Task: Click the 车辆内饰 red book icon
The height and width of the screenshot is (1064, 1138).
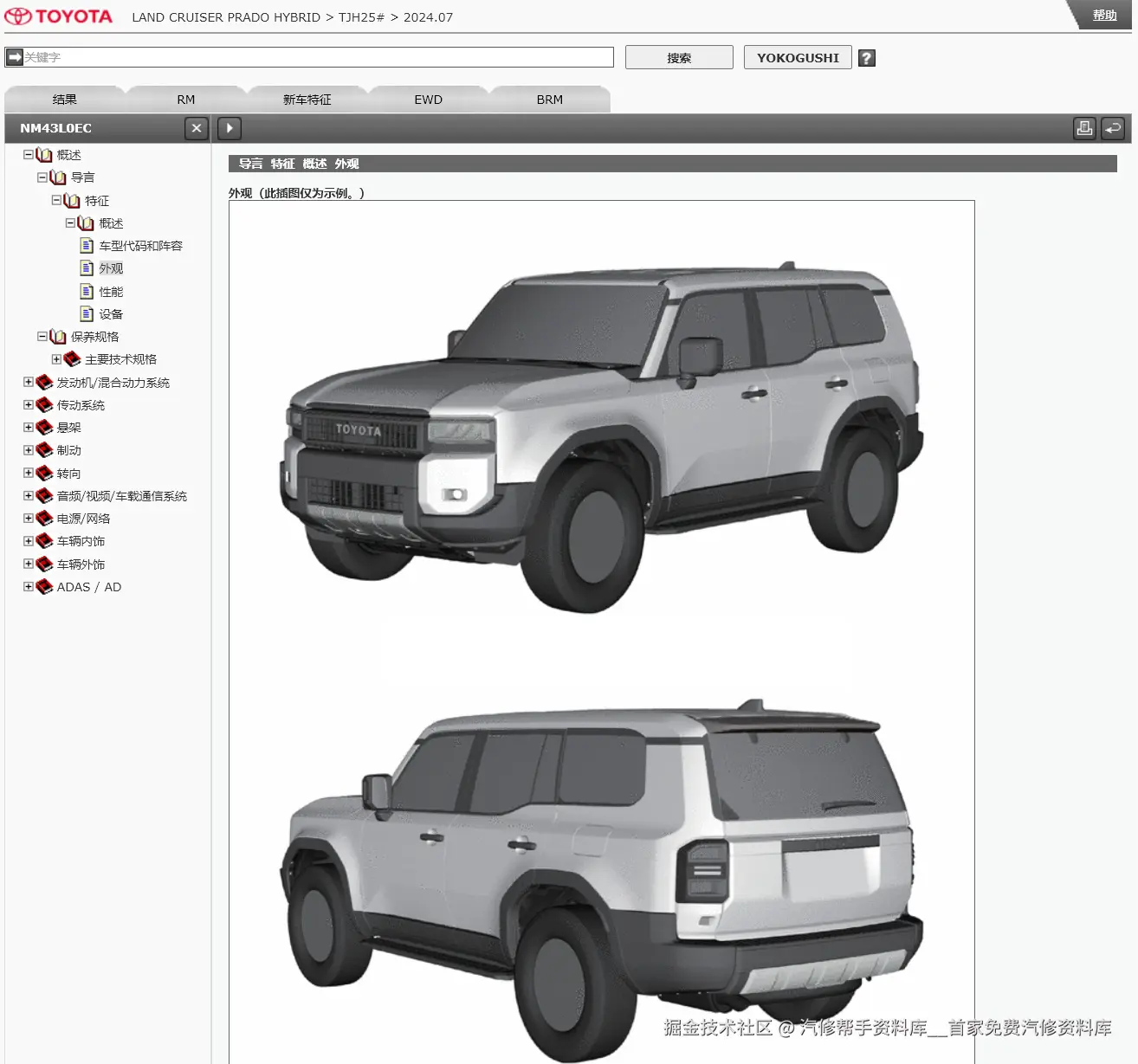Action: click(x=44, y=541)
